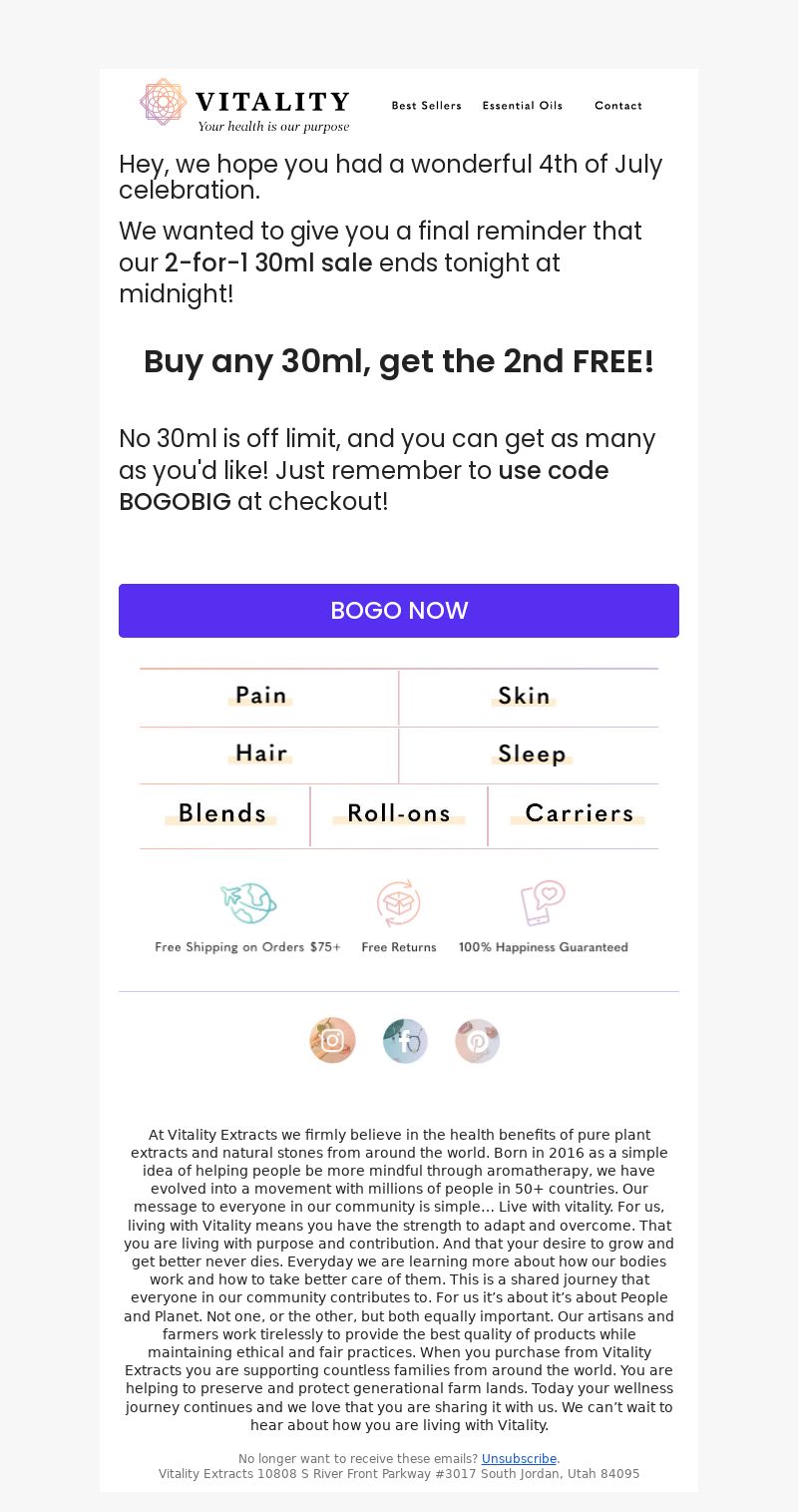
Task: Go to the Contact page
Action: click(x=618, y=106)
